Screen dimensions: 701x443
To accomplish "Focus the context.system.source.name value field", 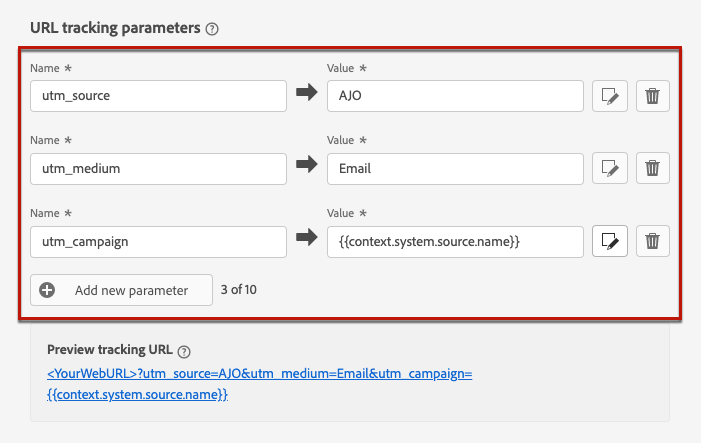I will pyautogui.click(x=455, y=242).
